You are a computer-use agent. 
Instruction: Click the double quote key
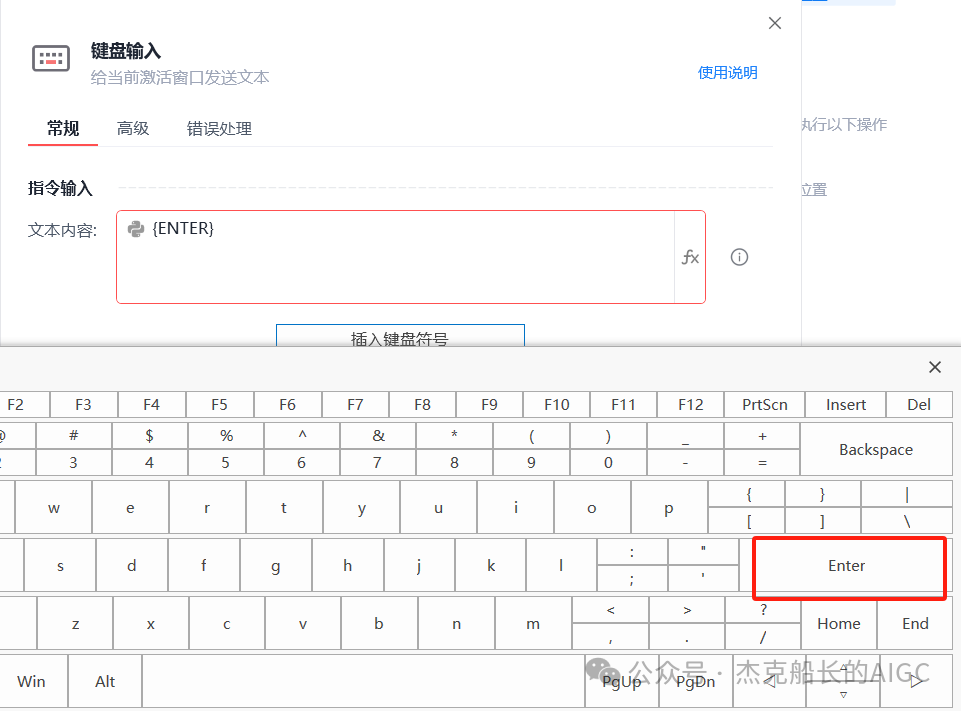click(703, 552)
